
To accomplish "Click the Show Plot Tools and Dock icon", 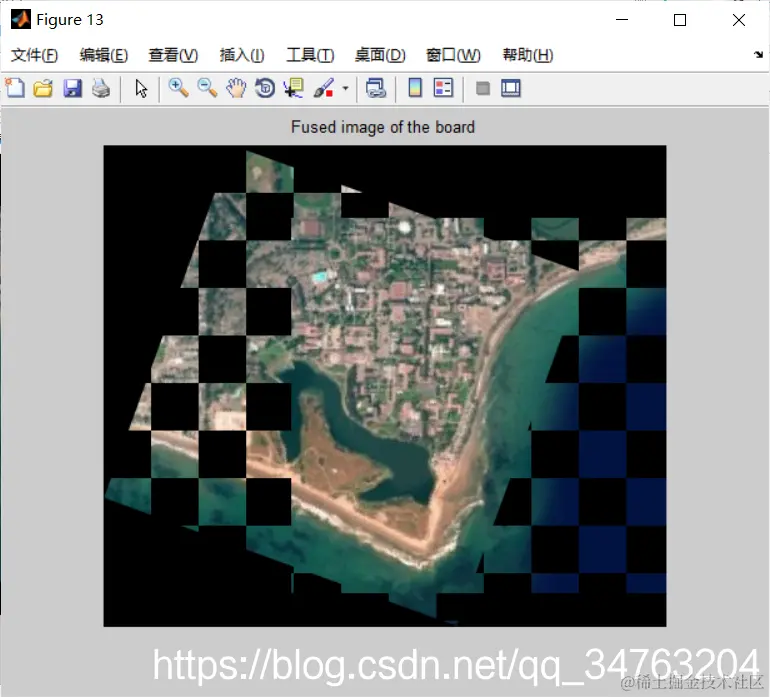I will (x=511, y=88).
